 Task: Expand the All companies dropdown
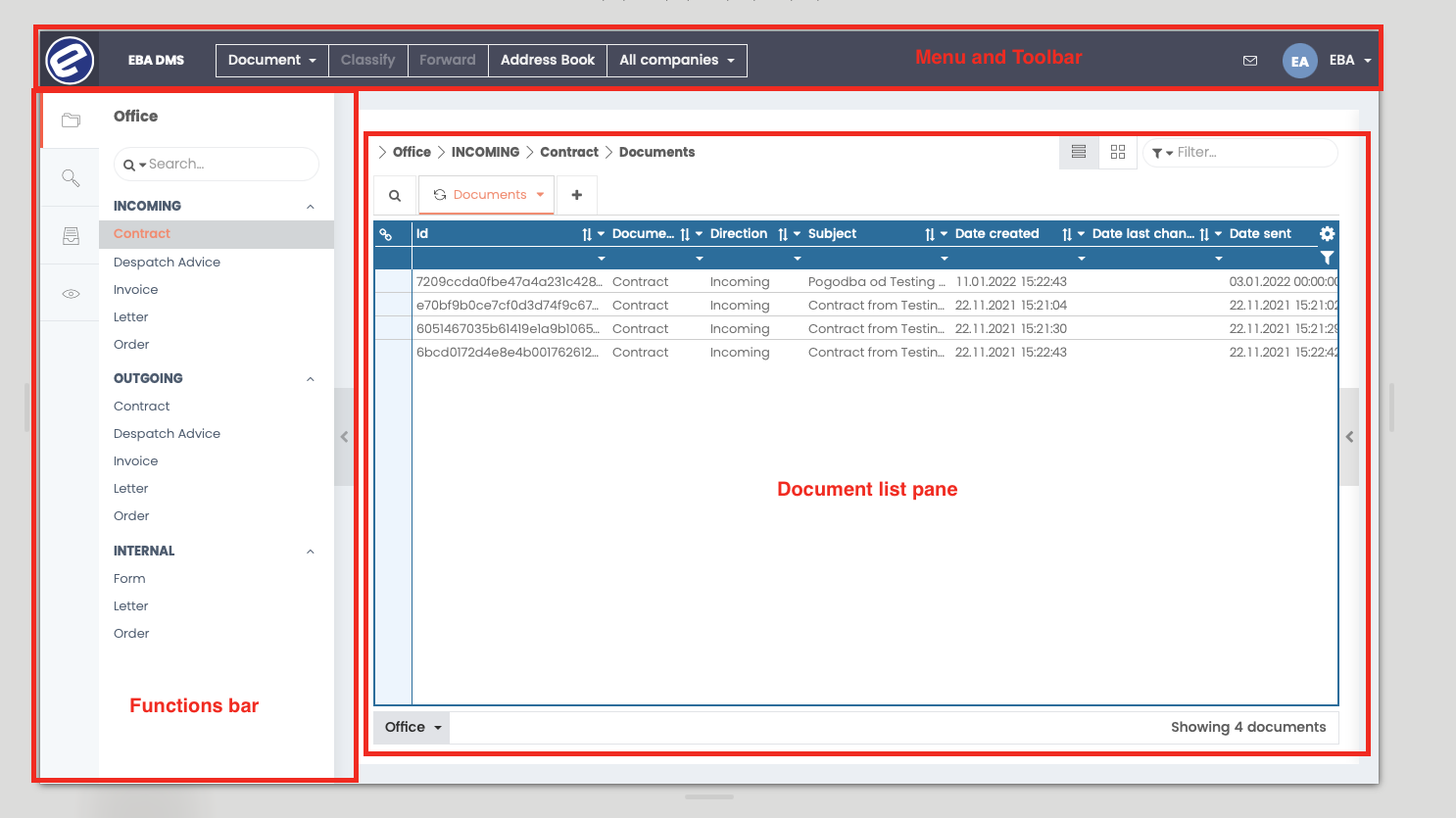676,60
